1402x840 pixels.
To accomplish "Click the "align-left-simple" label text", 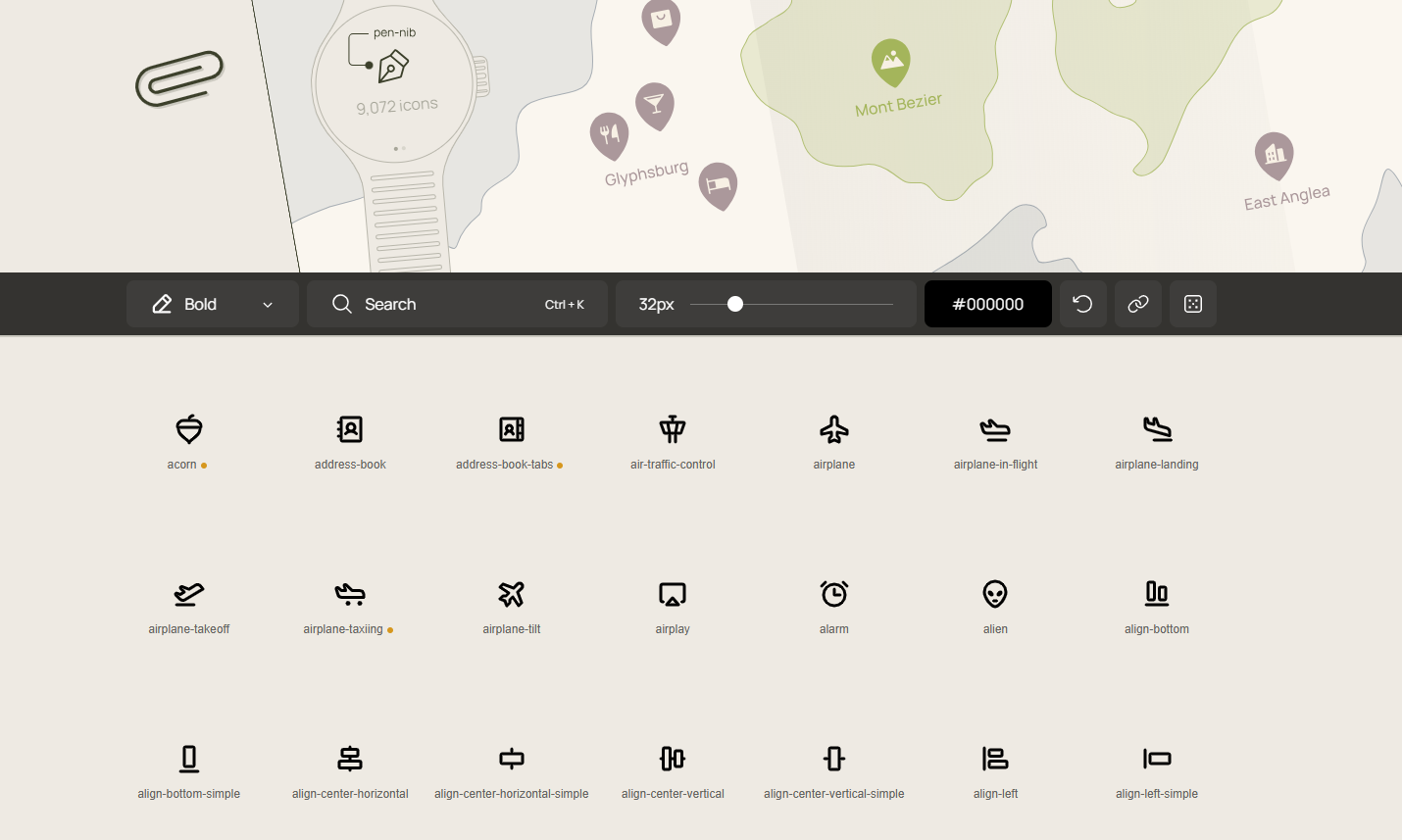I will (1157, 794).
